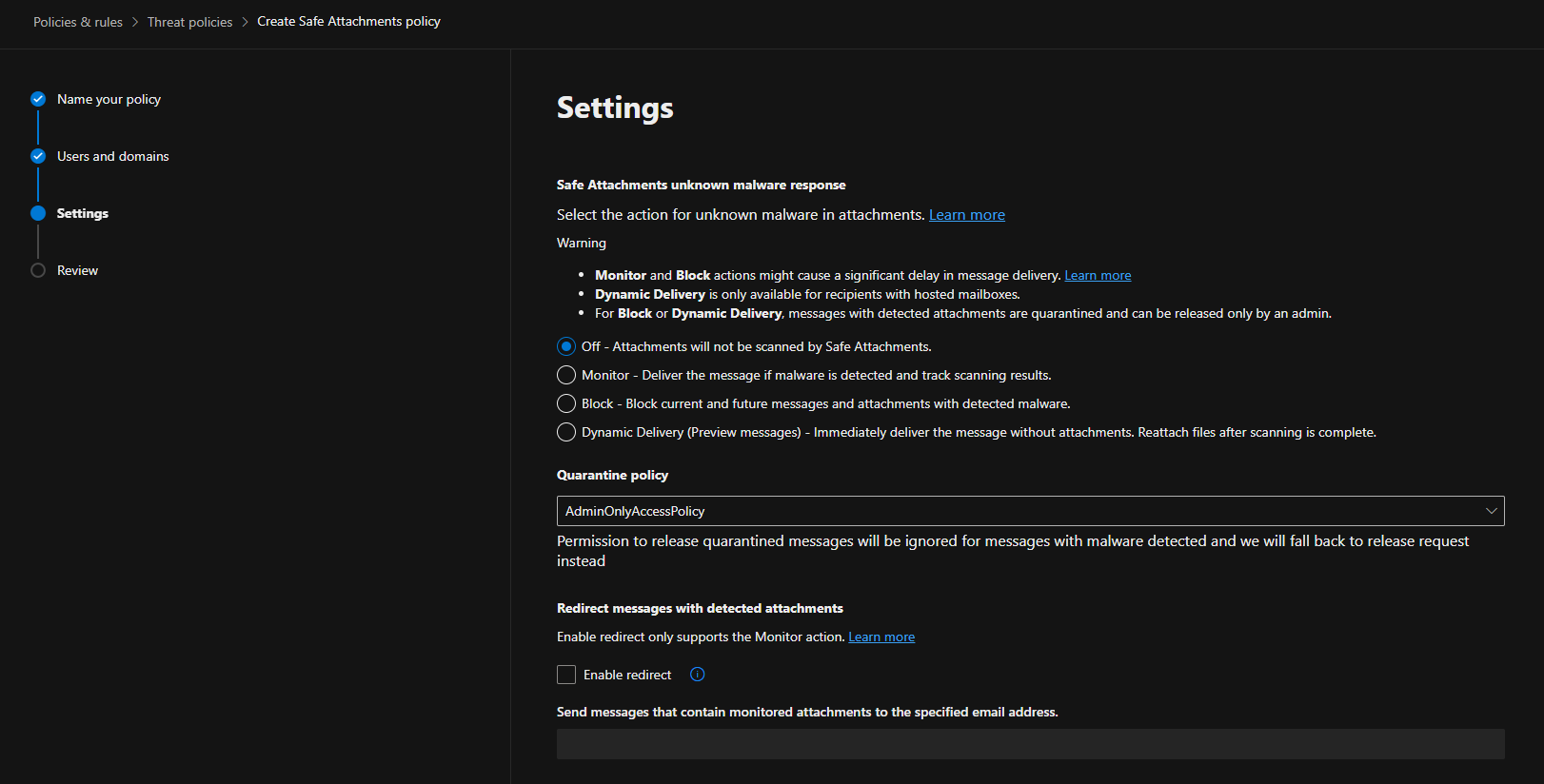Tick the Enable redirect checkbox
Viewport: 1544px width, 784px height.
click(x=566, y=675)
